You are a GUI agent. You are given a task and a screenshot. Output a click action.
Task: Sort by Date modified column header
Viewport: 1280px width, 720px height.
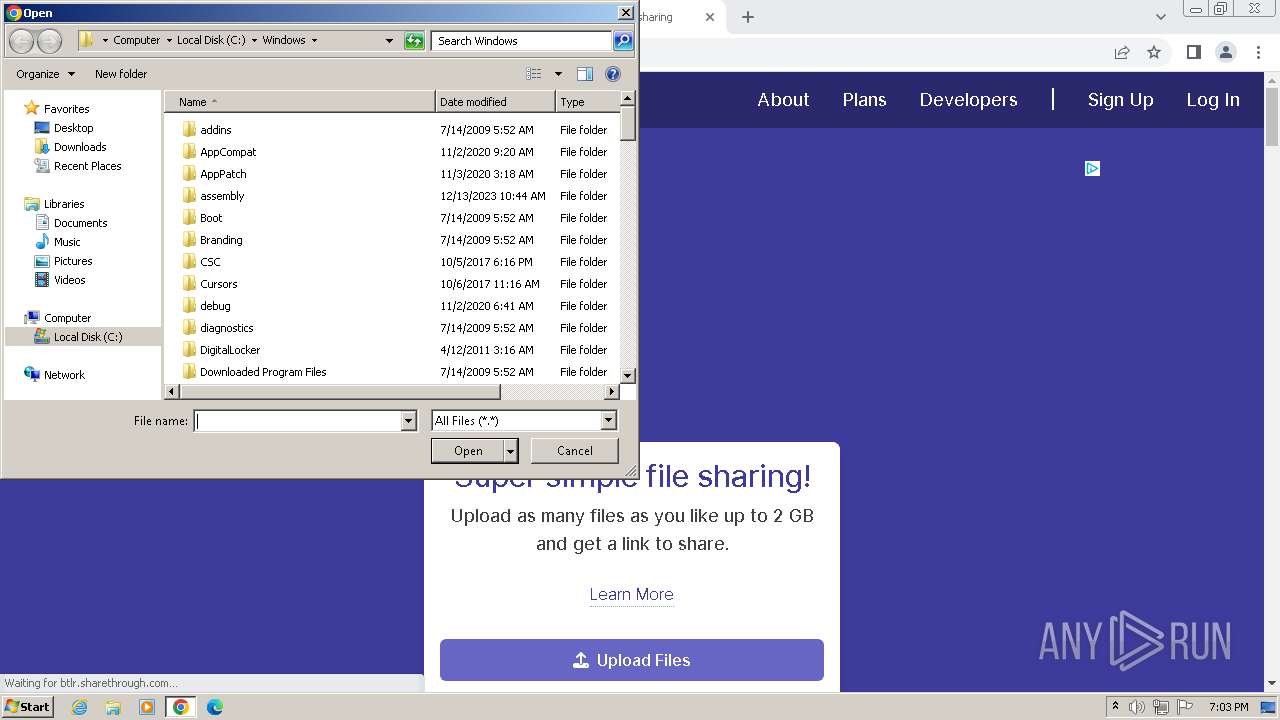coord(495,102)
